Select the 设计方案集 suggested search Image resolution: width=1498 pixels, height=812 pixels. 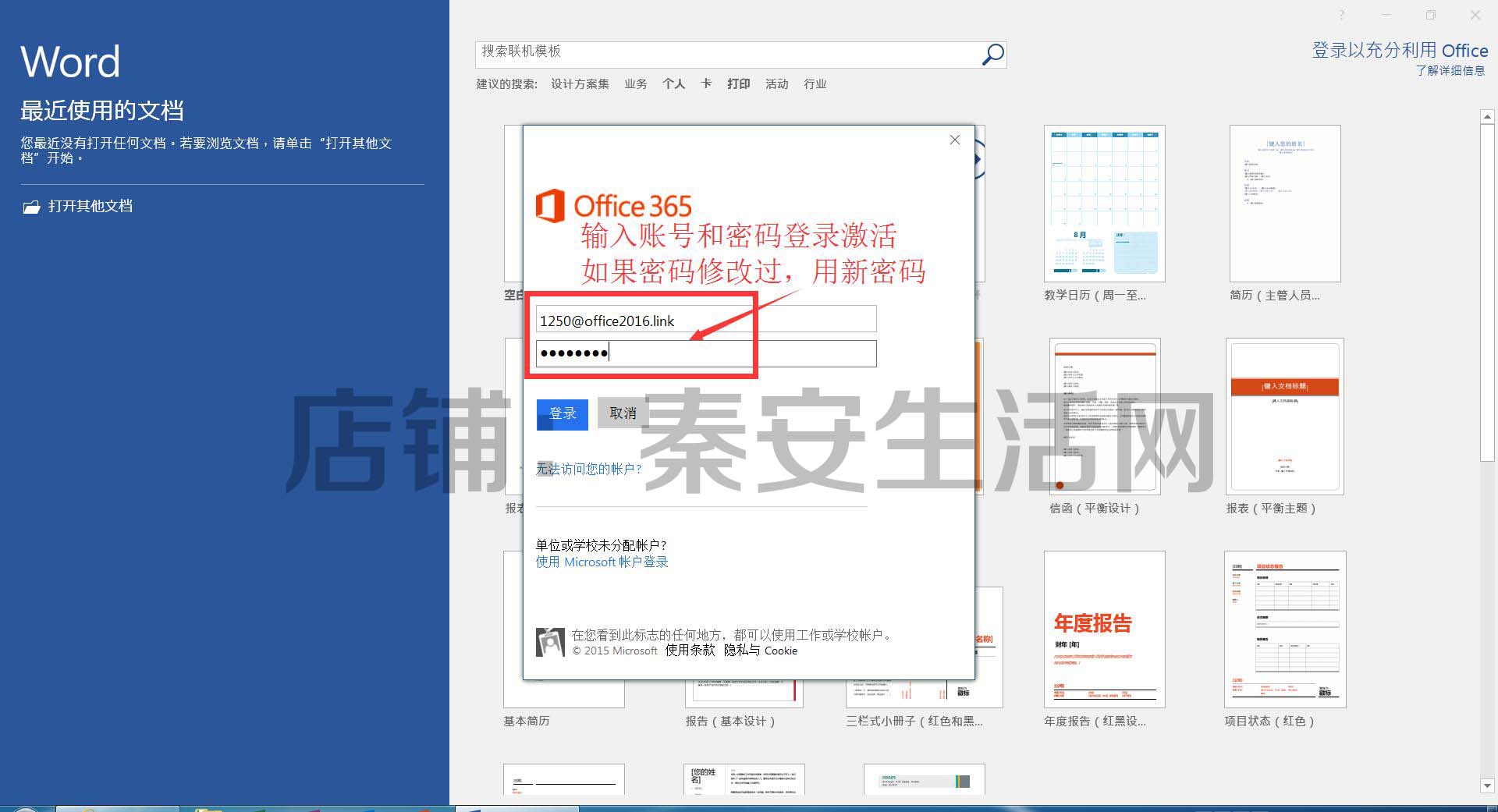580,83
